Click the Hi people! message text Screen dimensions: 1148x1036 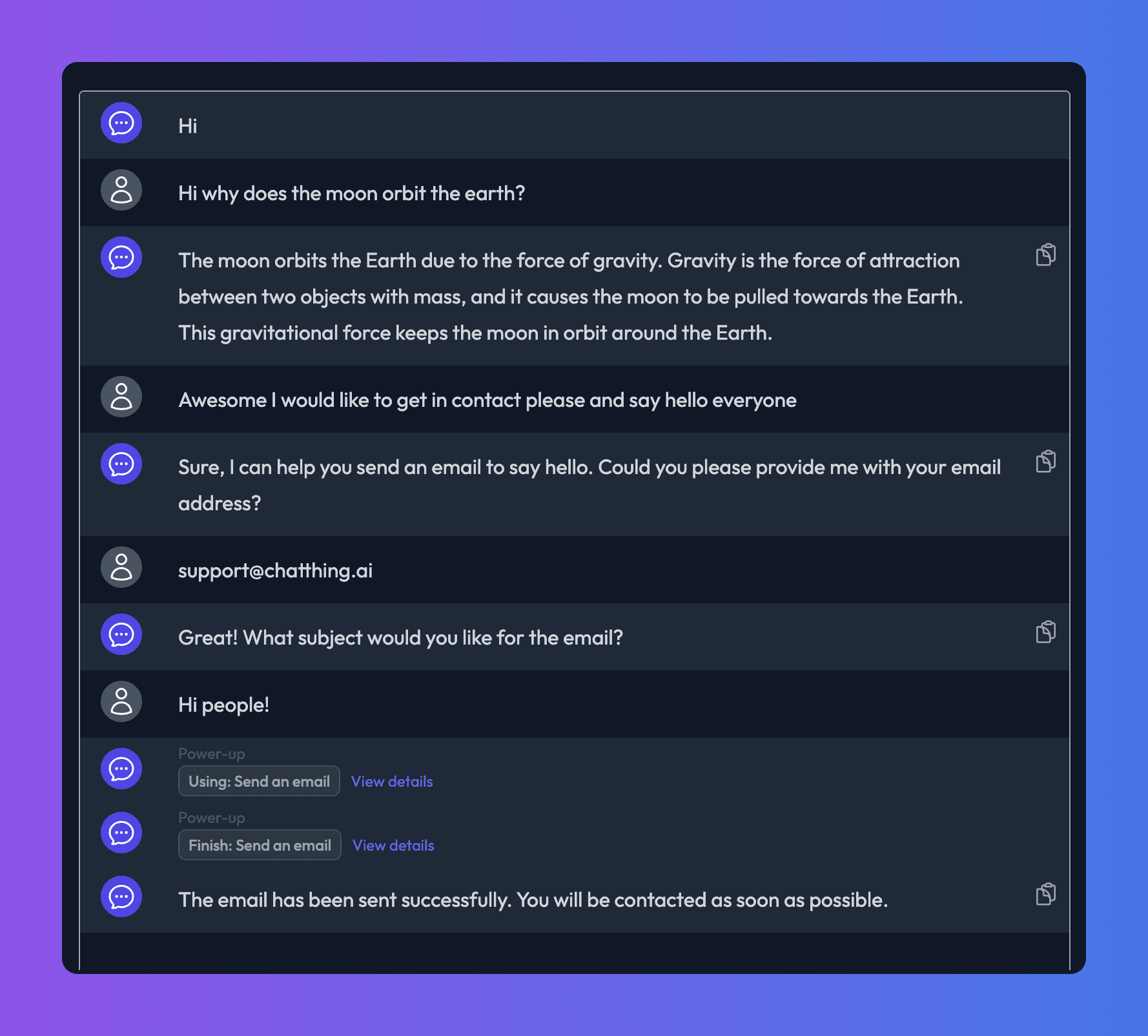pyautogui.click(x=223, y=705)
